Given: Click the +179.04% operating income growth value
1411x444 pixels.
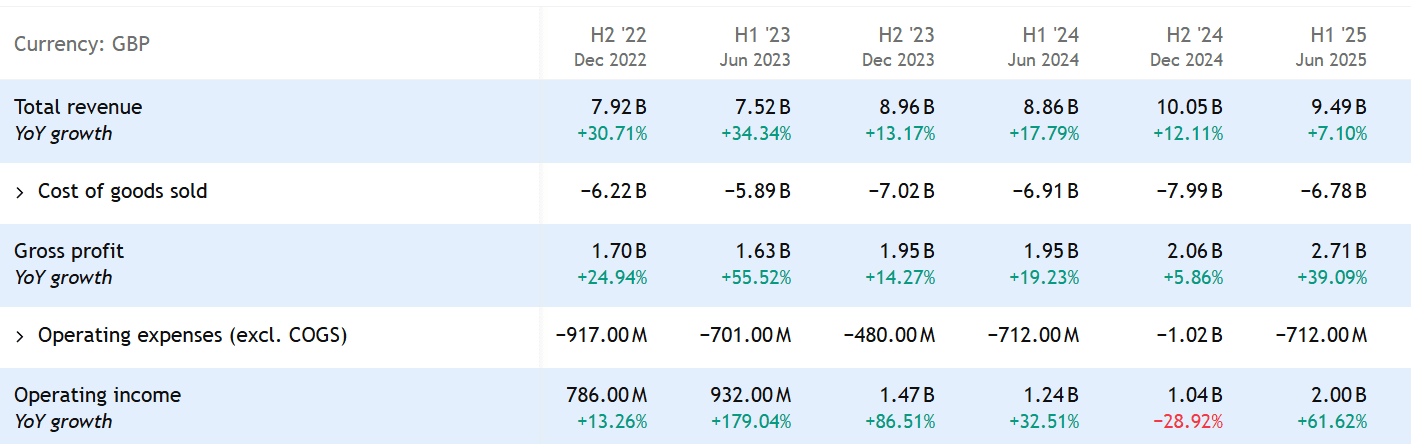Looking at the screenshot, I should click(751, 421).
